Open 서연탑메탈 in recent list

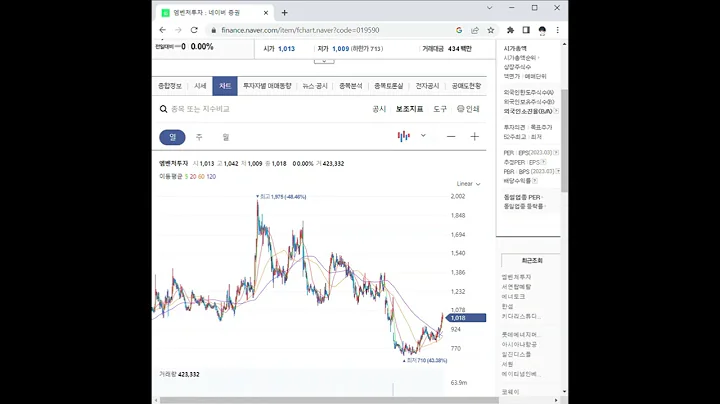[x=516, y=287]
